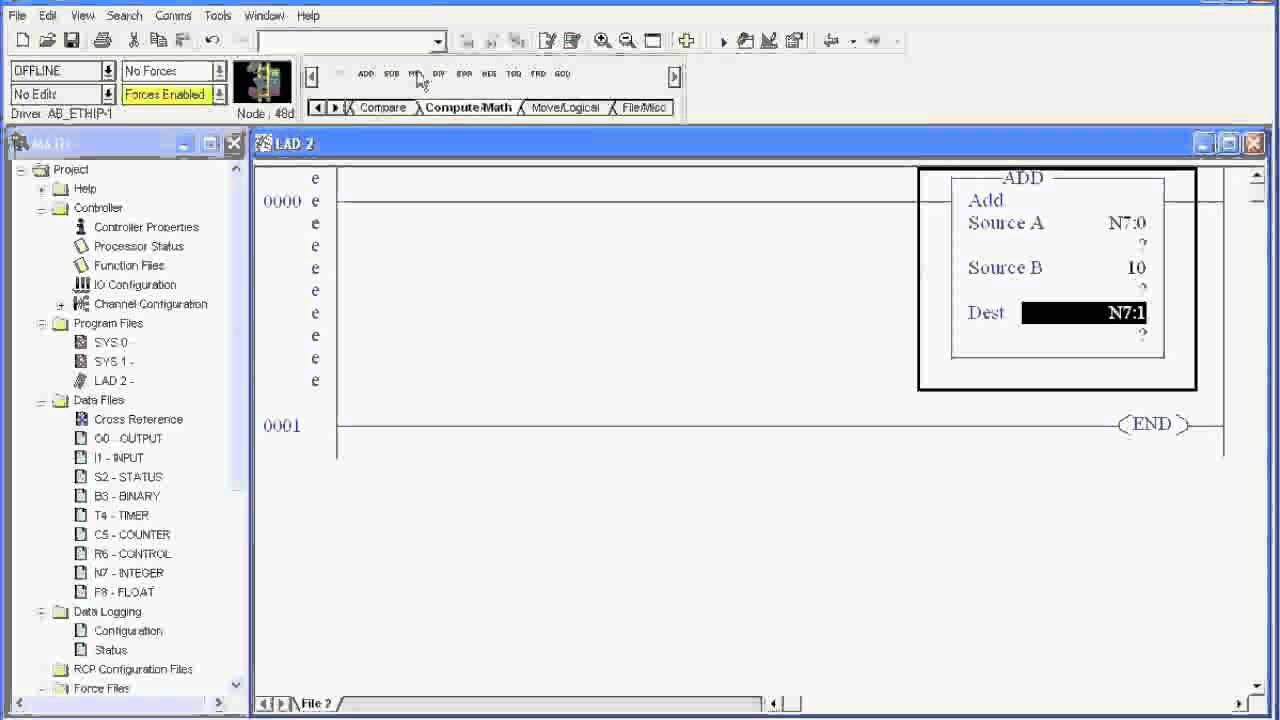This screenshot has height=720, width=1280.
Task: Click the Verify Project icon
Action: [572, 41]
